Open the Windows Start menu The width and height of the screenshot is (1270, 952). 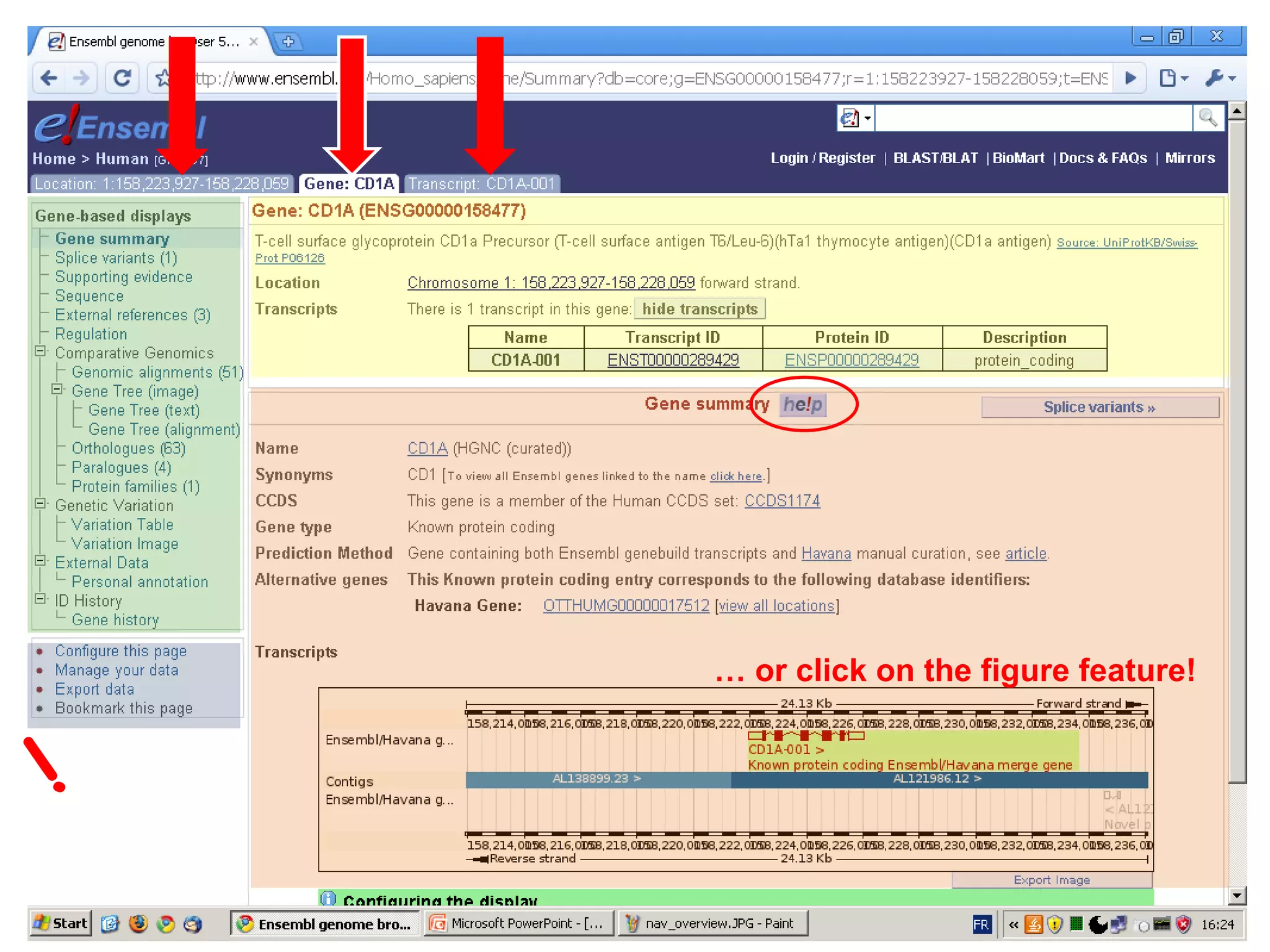point(60,923)
